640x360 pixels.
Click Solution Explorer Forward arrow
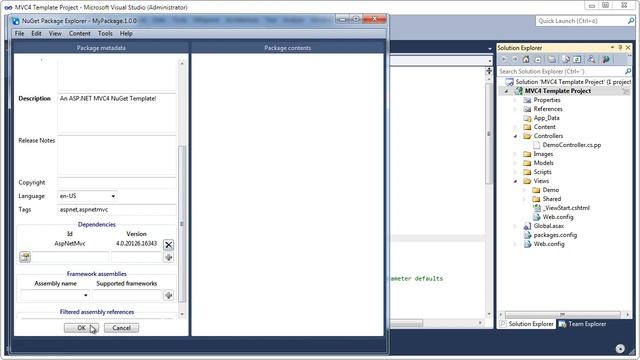coord(515,60)
